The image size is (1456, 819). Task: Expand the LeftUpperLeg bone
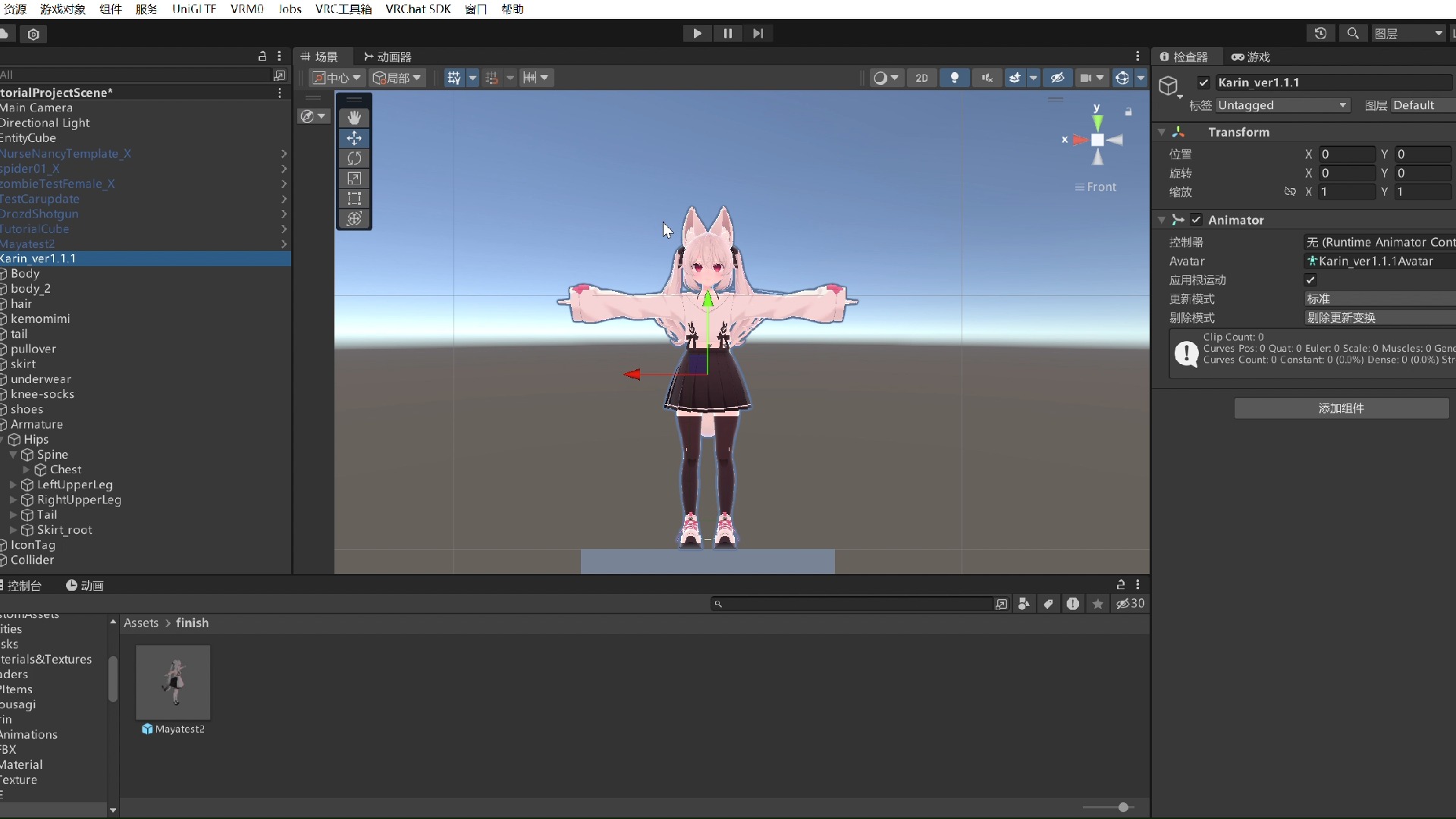pos(13,485)
